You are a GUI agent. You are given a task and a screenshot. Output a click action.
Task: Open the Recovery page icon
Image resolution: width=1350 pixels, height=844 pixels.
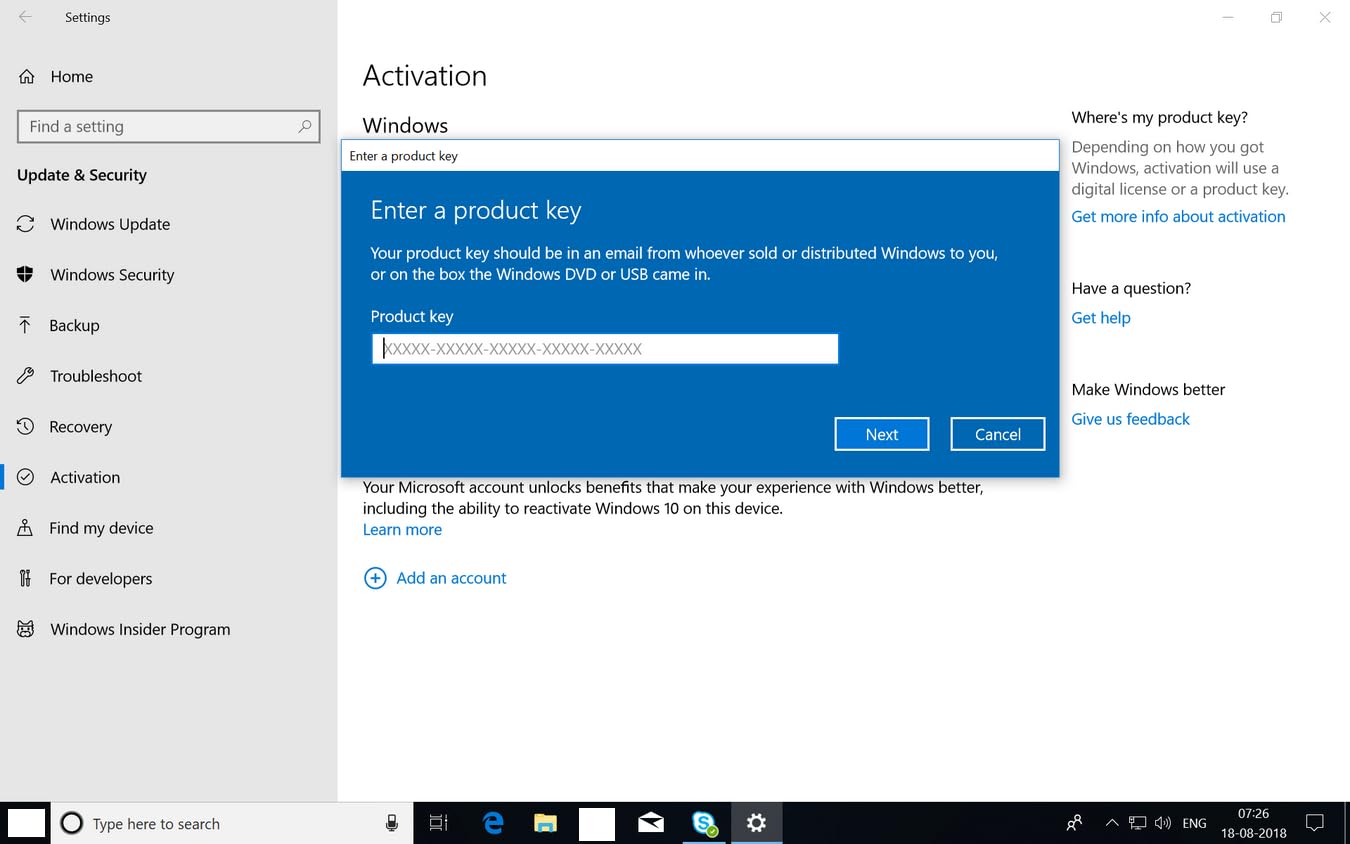coord(26,427)
